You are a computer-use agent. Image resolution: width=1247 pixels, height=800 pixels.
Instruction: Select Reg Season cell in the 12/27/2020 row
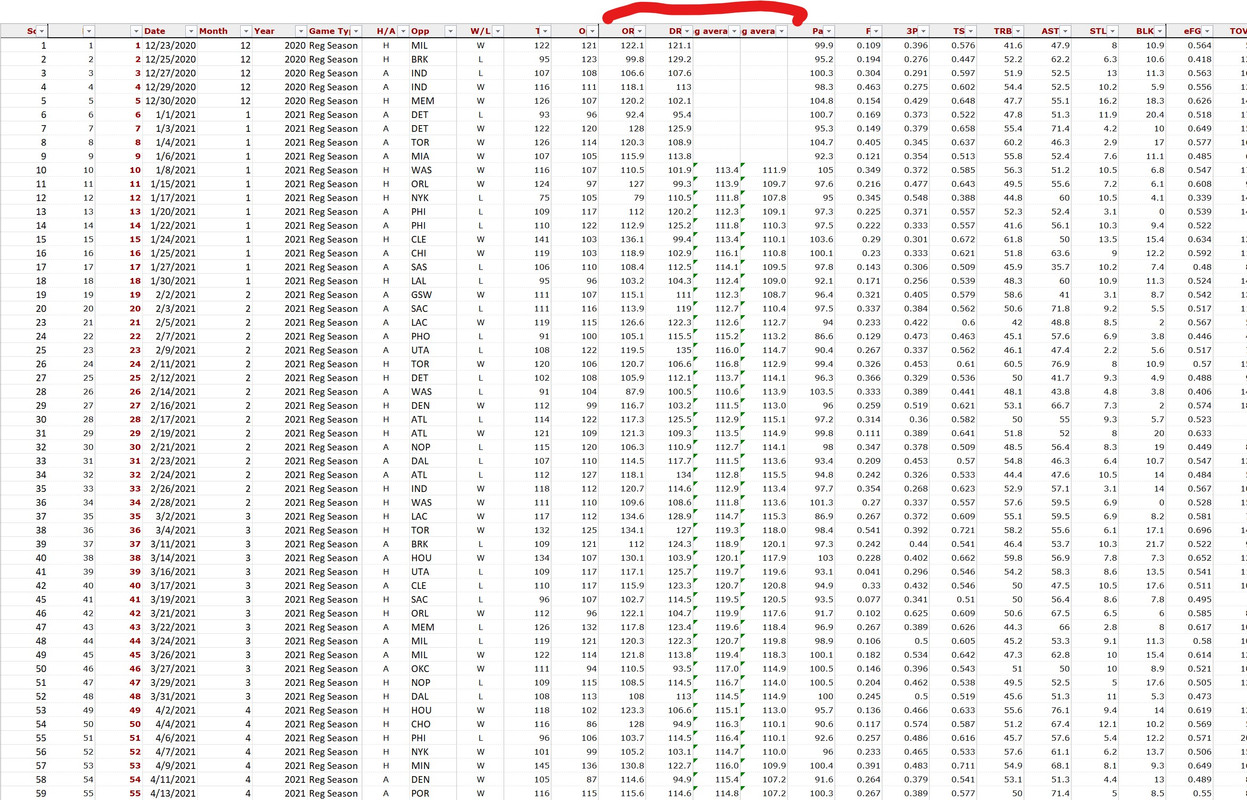pyautogui.click(x=333, y=73)
